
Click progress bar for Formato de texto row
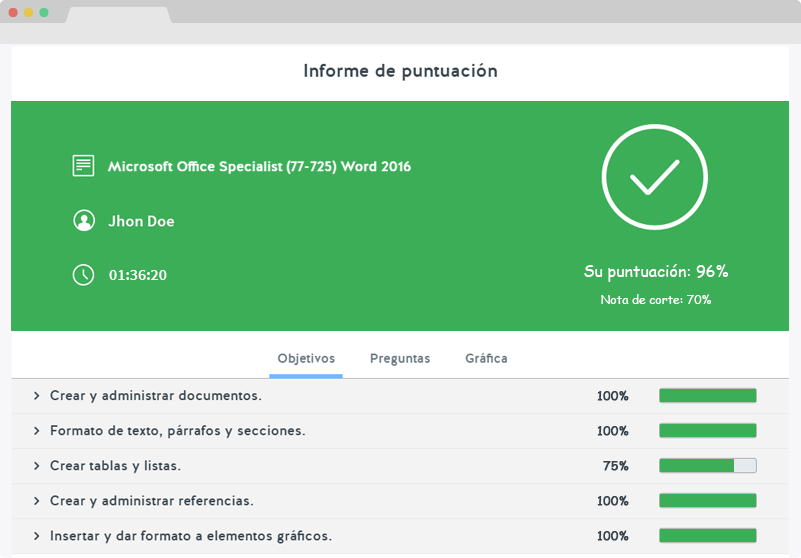(708, 431)
